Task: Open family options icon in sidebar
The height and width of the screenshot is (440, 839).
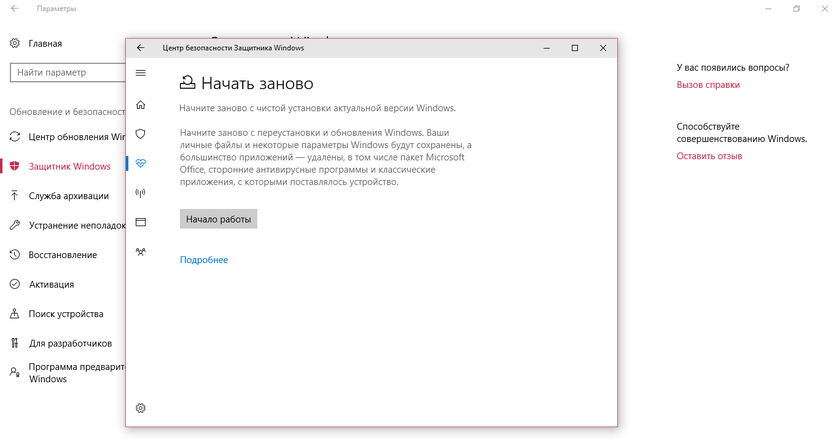Action: (x=141, y=252)
